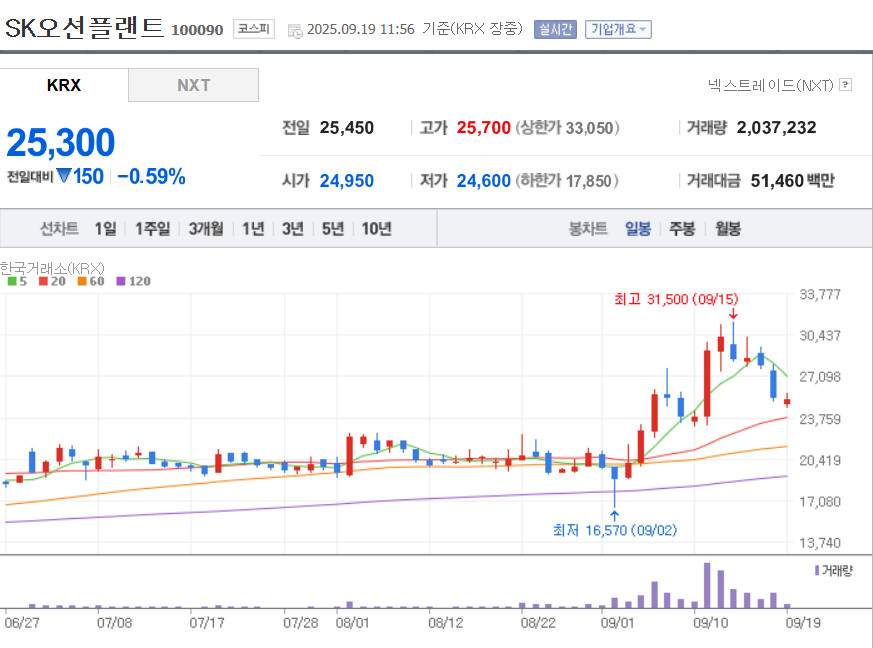Select the 10년 line chart period
The width and height of the screenshot is (873, 648).
[376, 228]
